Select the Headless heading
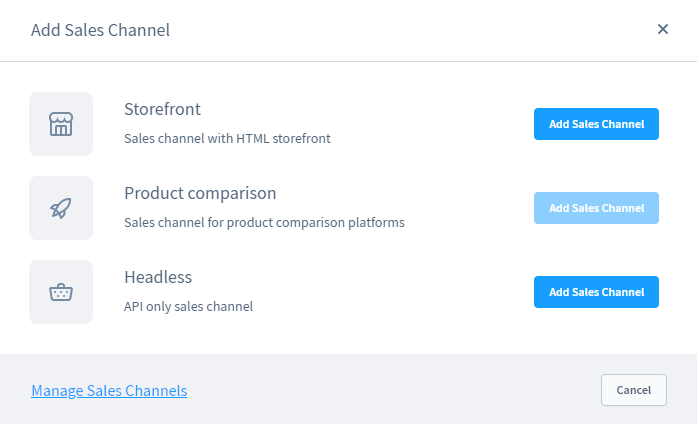Viewport: 697px width, 424px height. tap(158, 277)
